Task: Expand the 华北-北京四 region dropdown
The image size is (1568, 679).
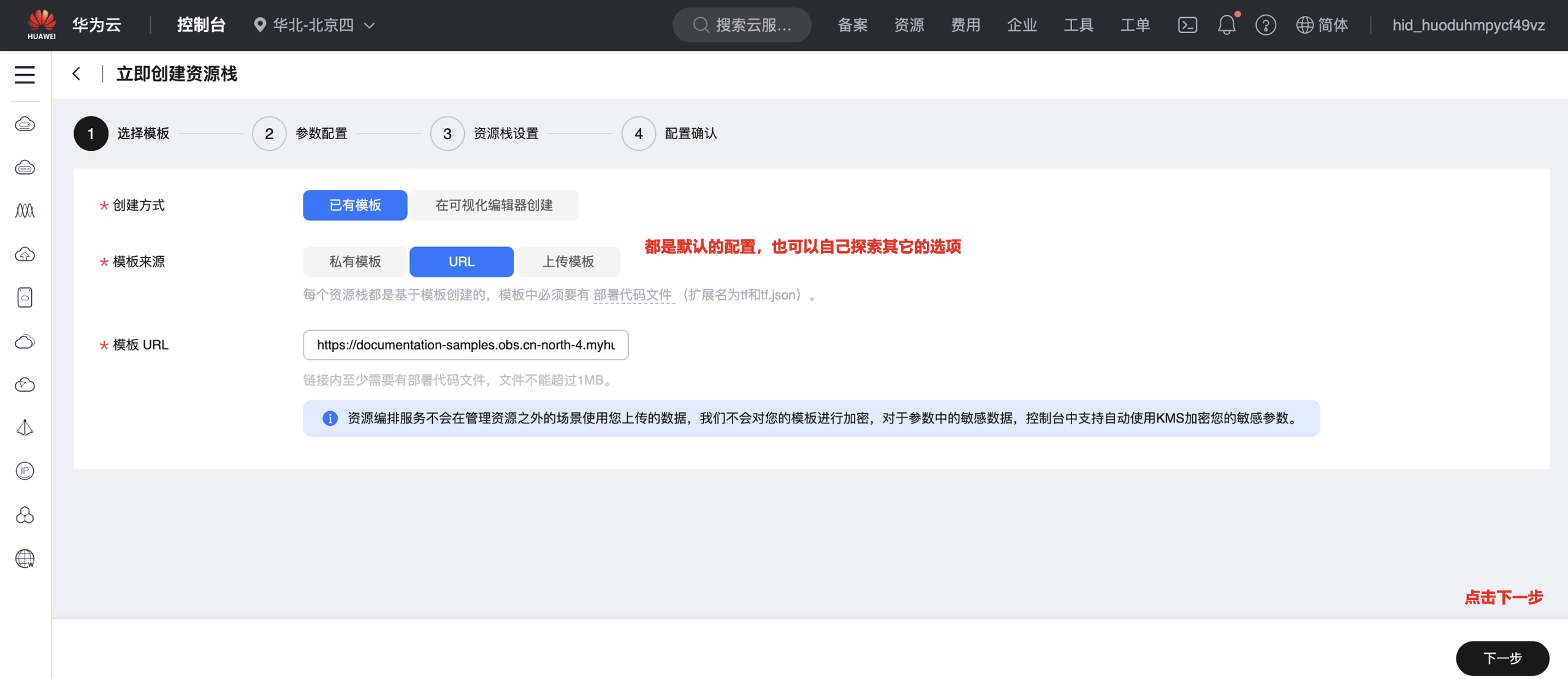Action: pyautogui.click(x=315, y=25)
